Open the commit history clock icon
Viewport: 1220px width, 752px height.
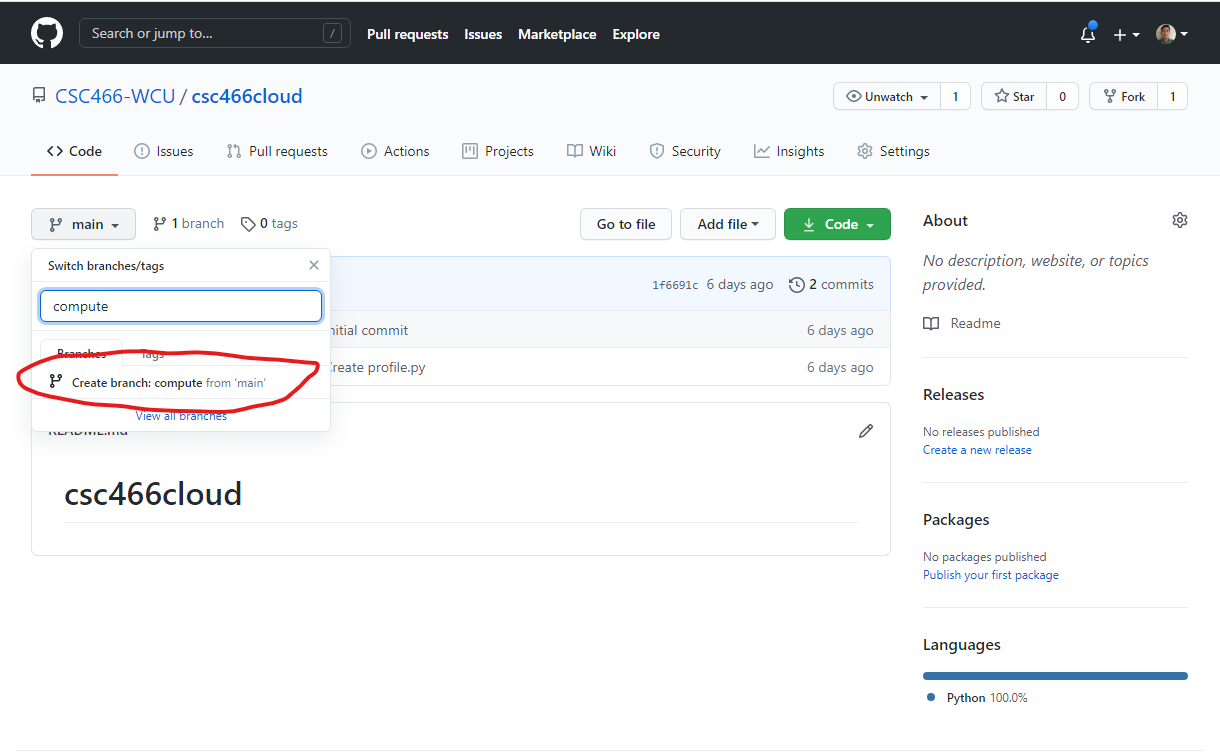(x=797, y=285)
